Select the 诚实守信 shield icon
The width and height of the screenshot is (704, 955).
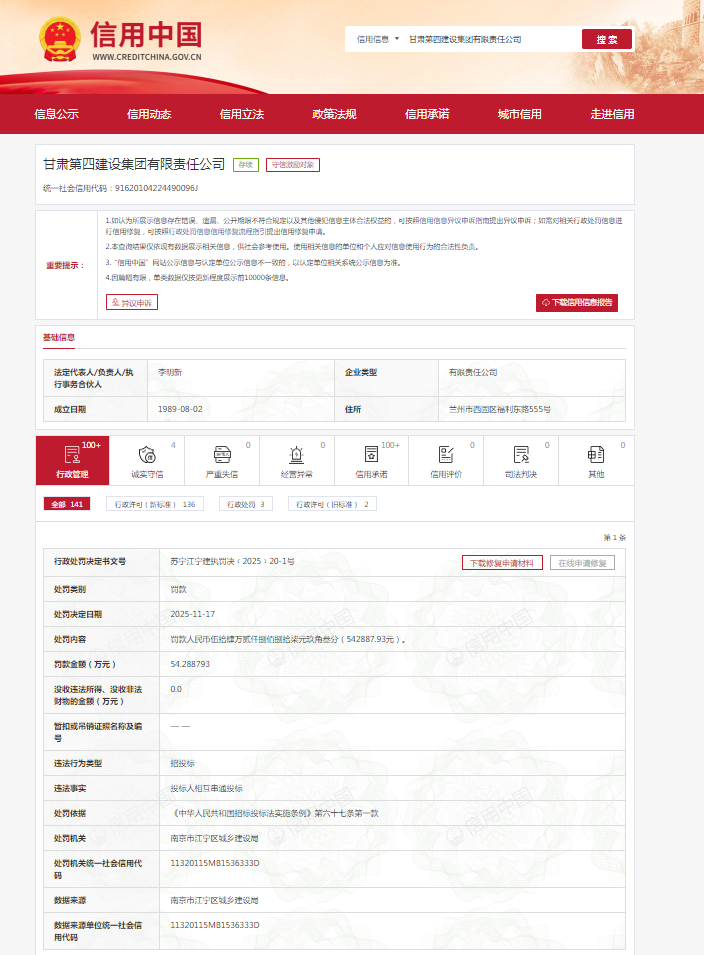click(x=147, y=455)
